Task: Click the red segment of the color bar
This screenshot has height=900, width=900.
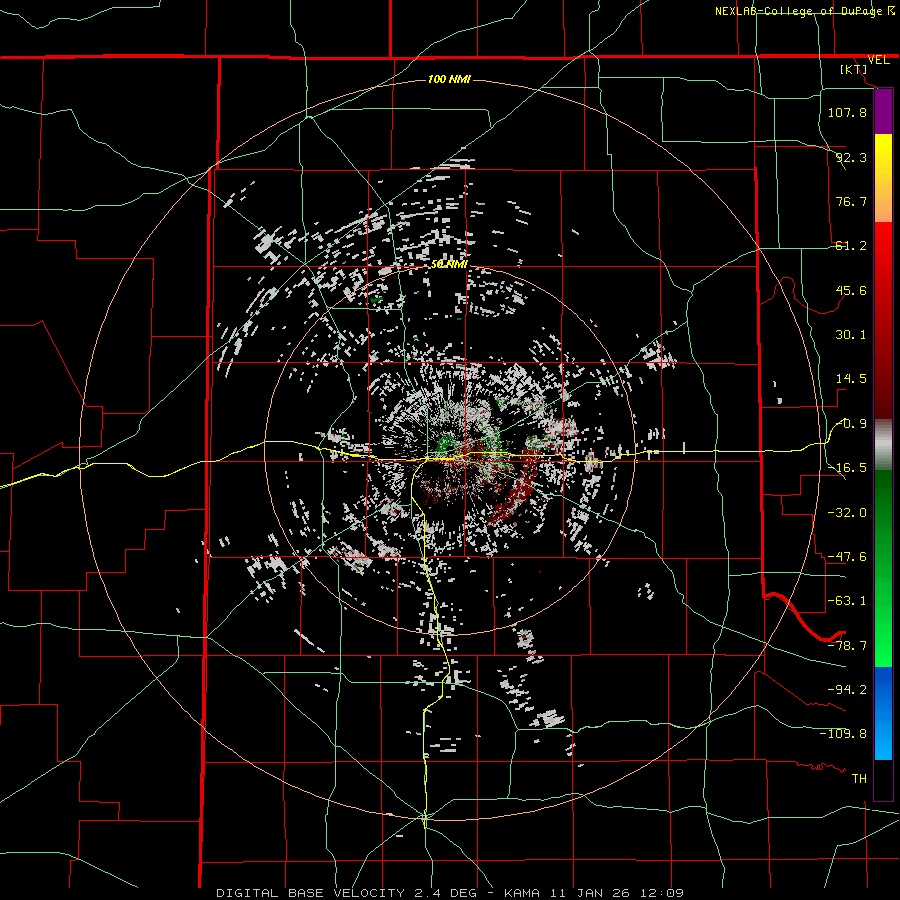Action: (x=883, y=320)
